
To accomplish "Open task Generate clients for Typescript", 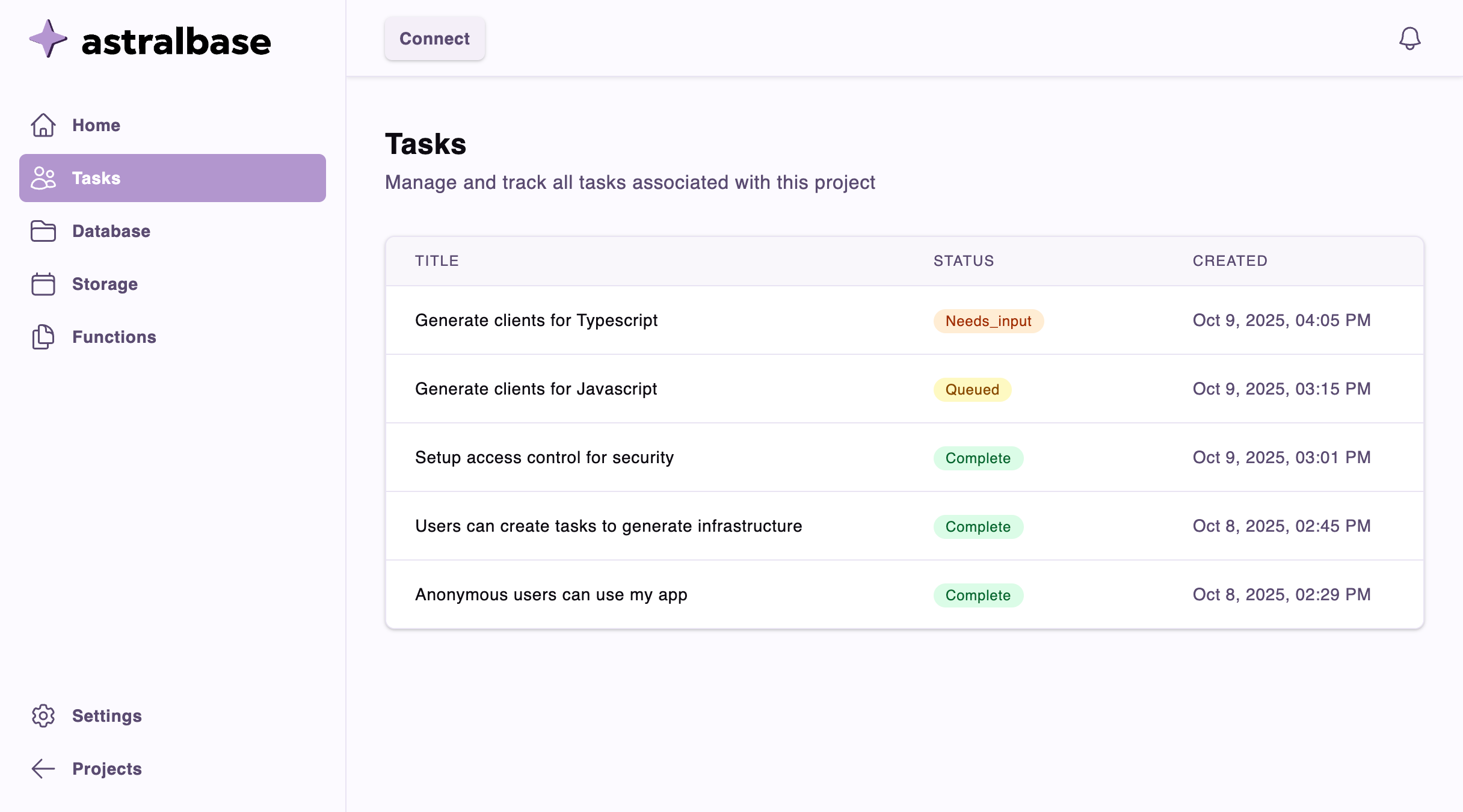I will (x=536, y=320).
